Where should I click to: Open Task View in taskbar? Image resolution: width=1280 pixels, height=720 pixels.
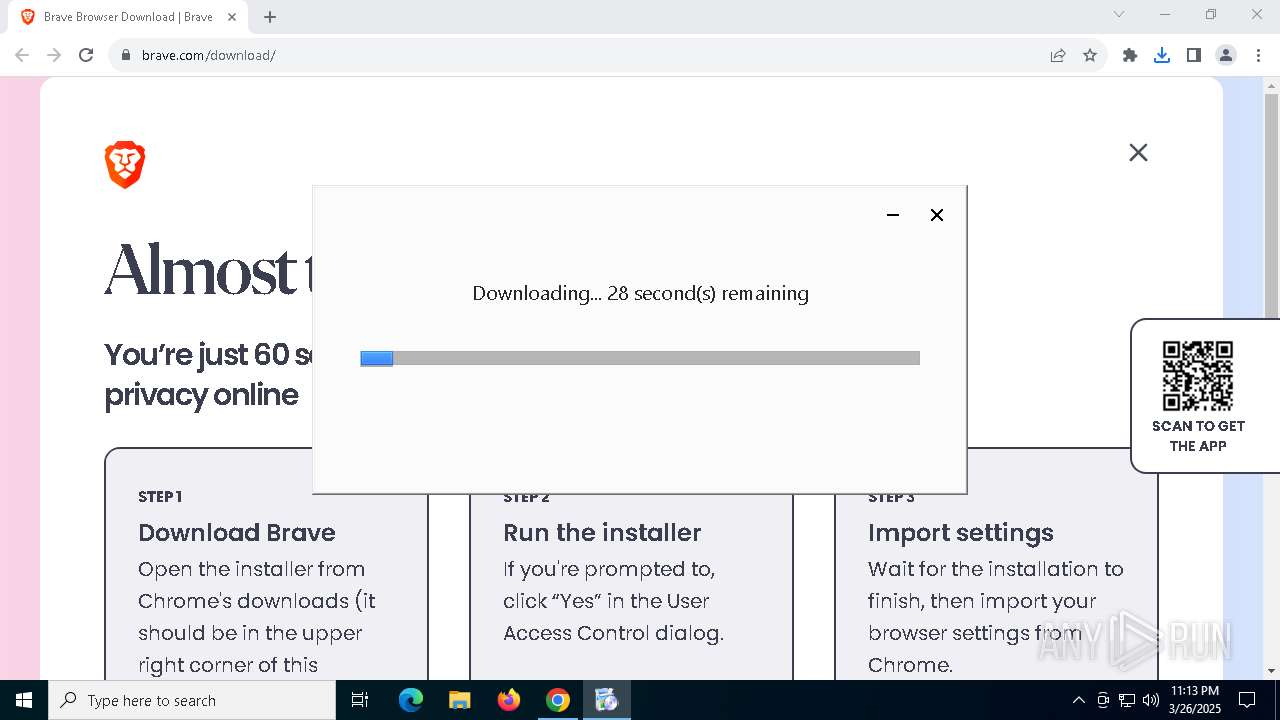click(x=360, y=700)
